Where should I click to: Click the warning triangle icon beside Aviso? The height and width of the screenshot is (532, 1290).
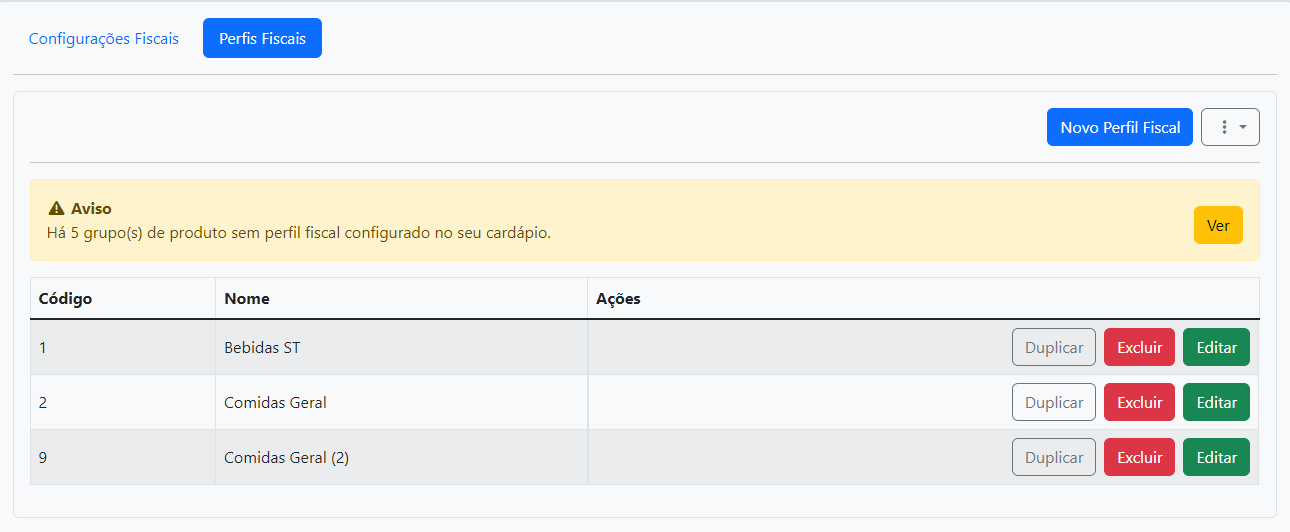click(56, 209)
